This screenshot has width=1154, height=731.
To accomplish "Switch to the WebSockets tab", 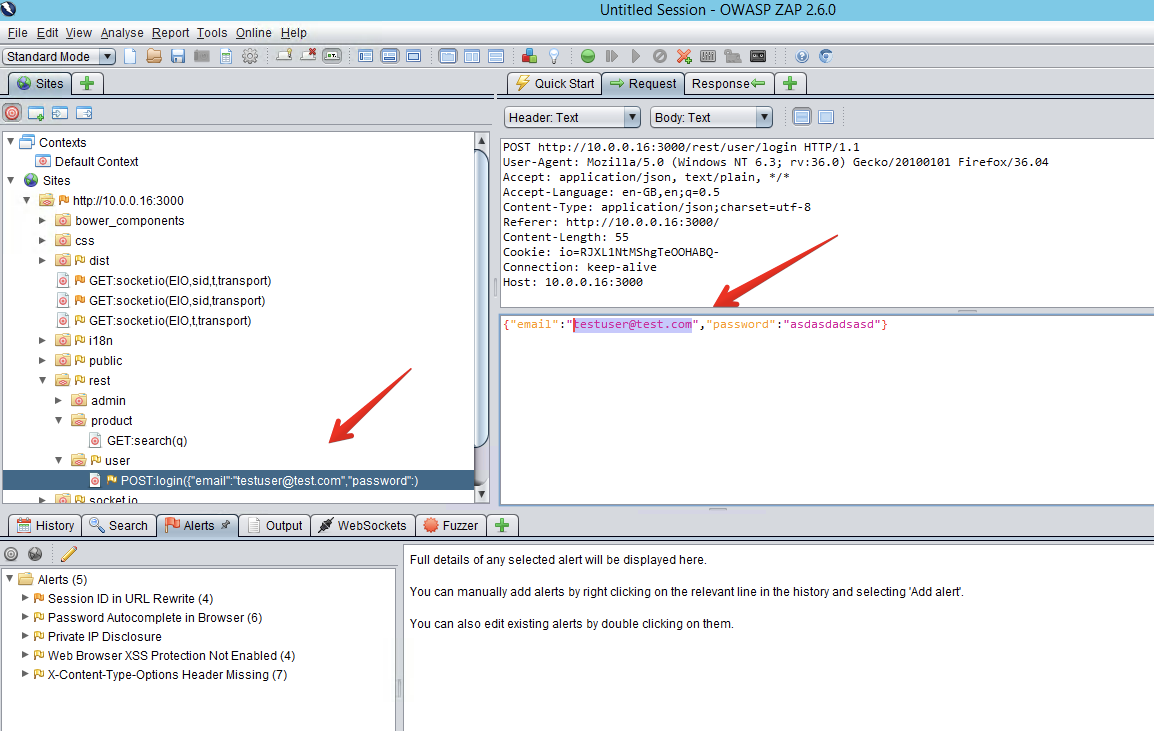I will tap(363, 525).
